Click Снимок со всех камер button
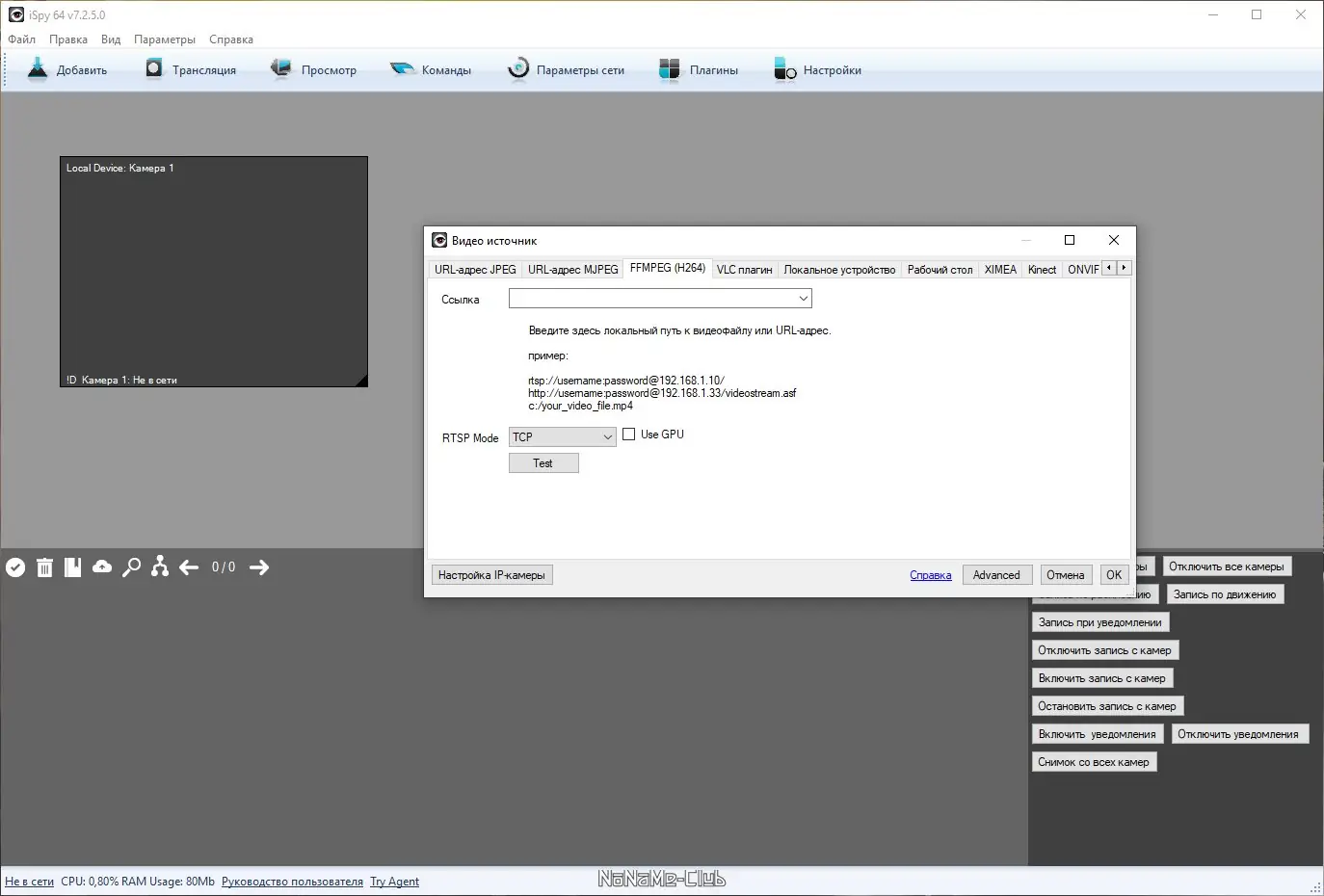This screenshot has height=896, width=1324. click(1094, 762)
